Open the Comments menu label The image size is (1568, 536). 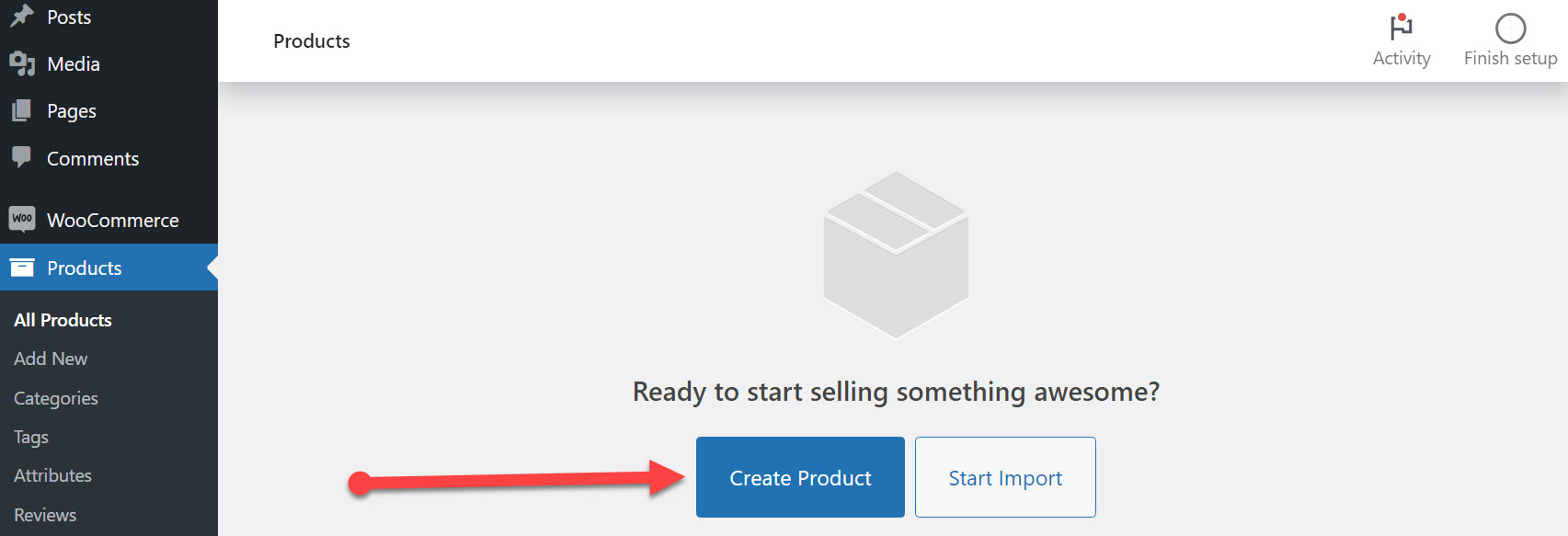coord(93,158)
